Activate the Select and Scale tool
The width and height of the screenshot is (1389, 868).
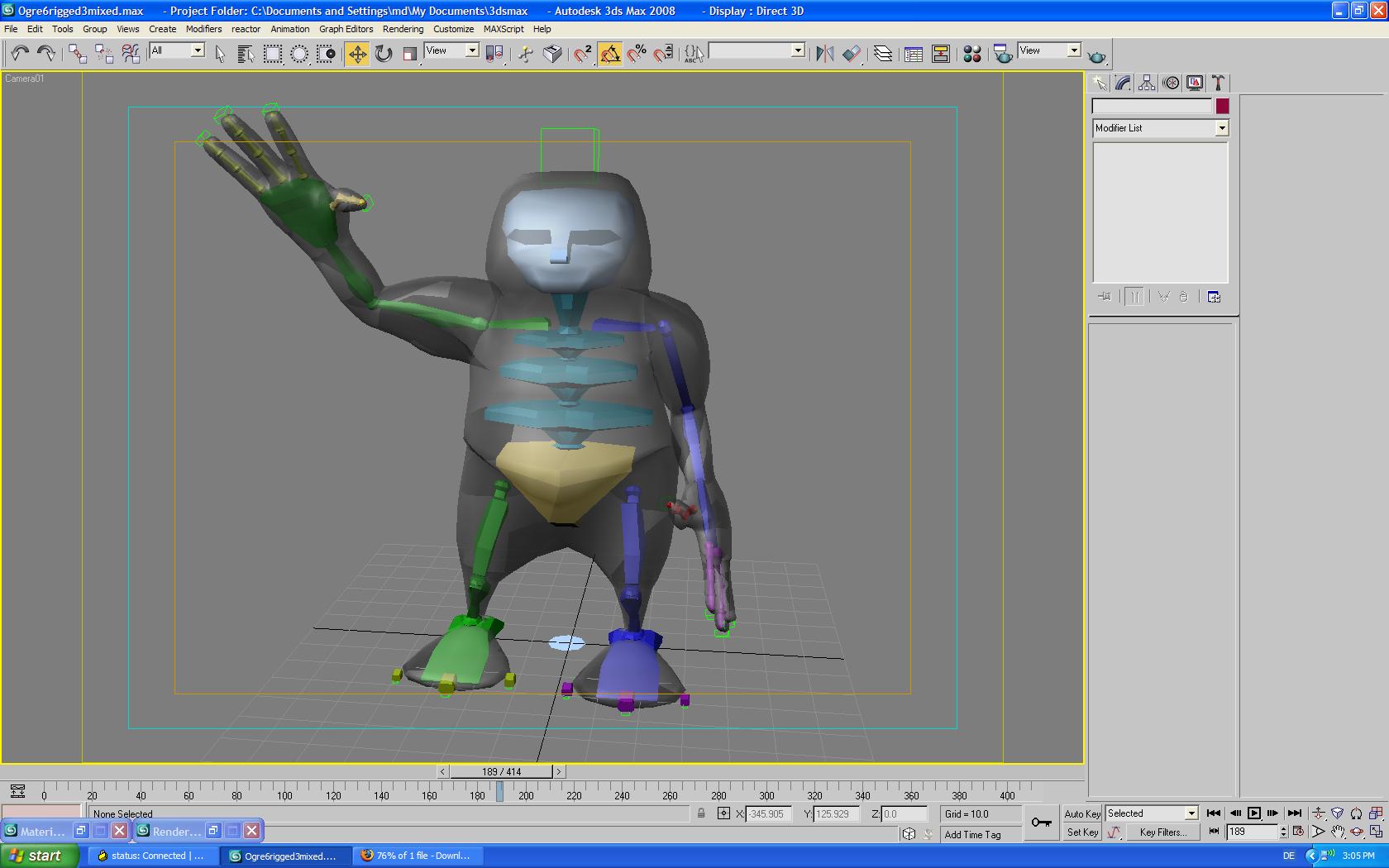[x=409, y=54]
